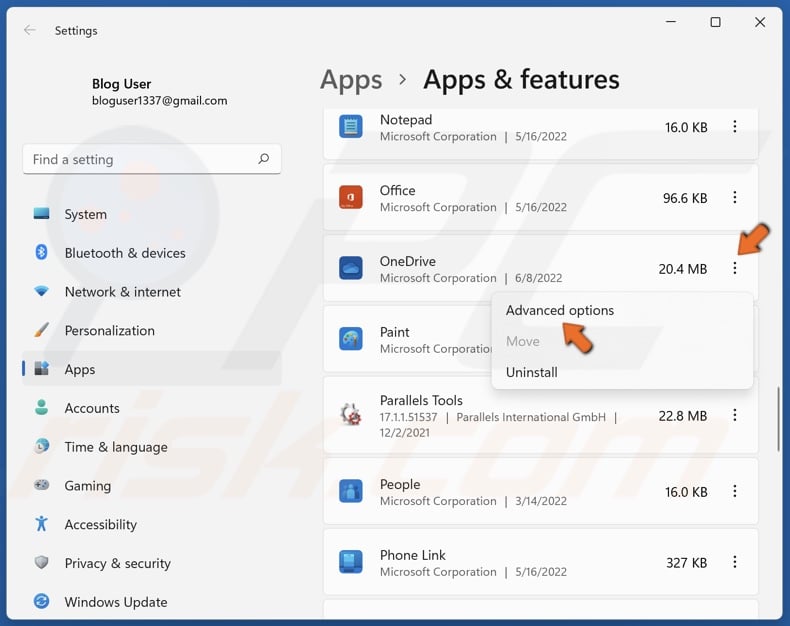
Task: Open Privacy & security settings
Action: click(151, 564)
